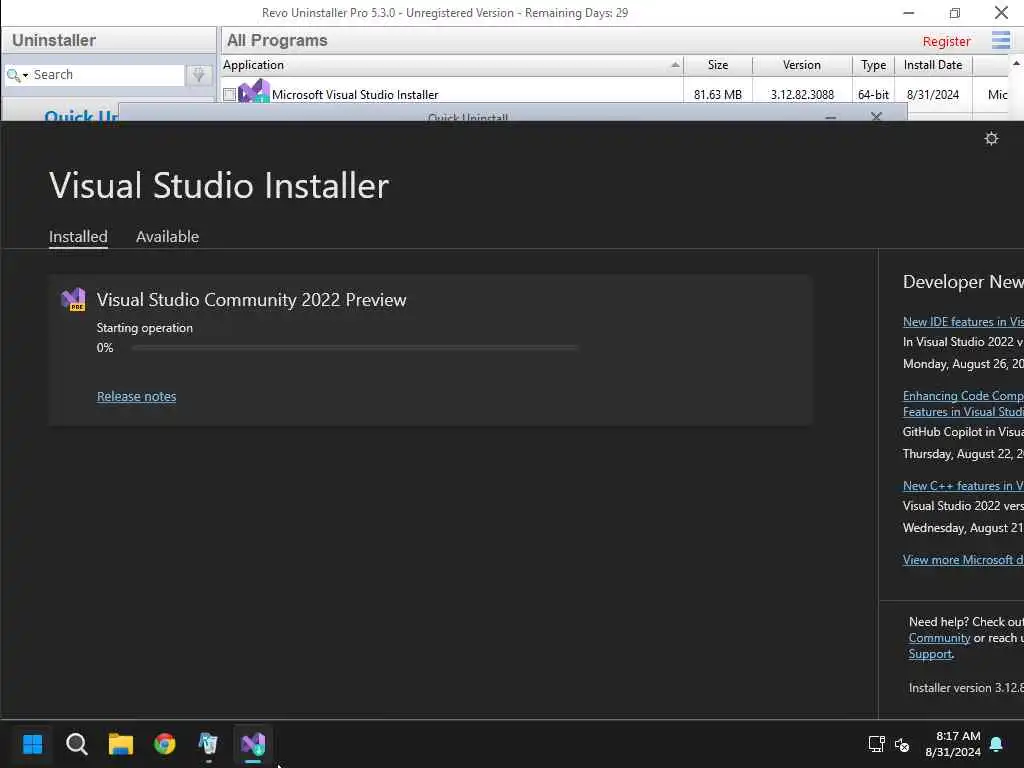Open the Release notes link
1024x768 pixels.
click(136, 396)
